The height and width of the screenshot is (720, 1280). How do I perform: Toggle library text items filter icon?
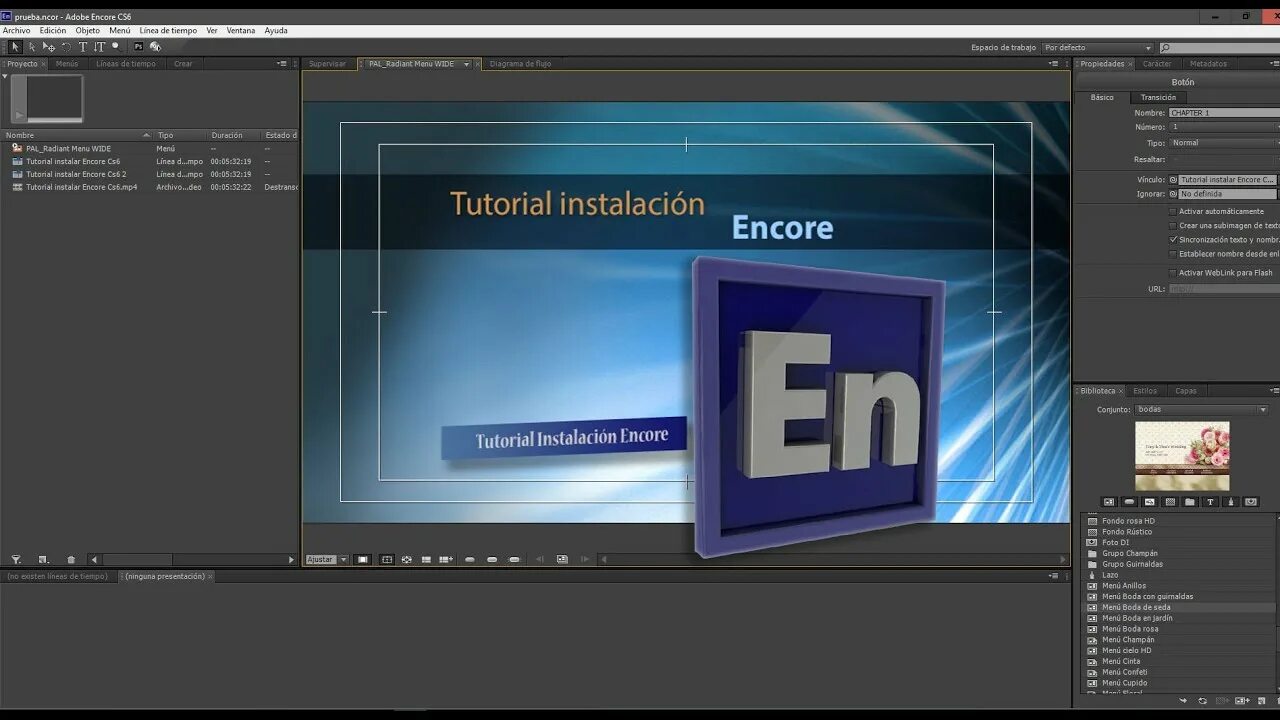[1211, 502]
